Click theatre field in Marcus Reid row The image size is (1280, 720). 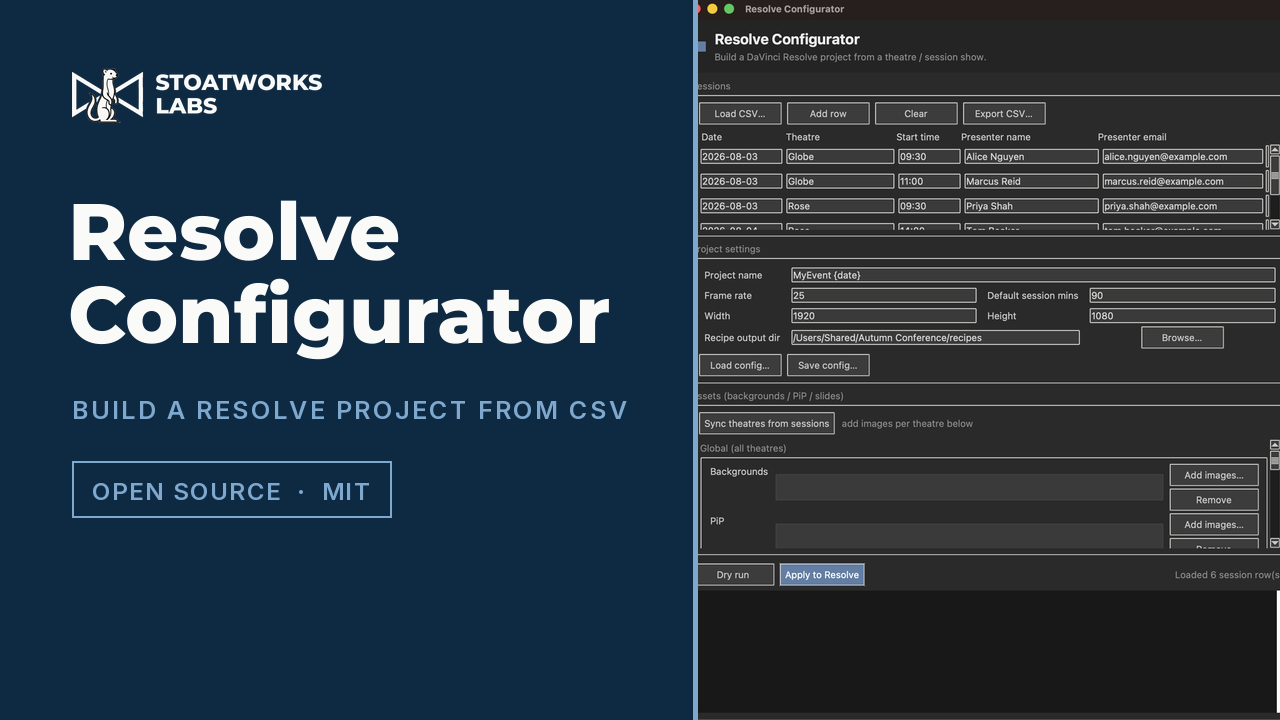coord(839,181)
